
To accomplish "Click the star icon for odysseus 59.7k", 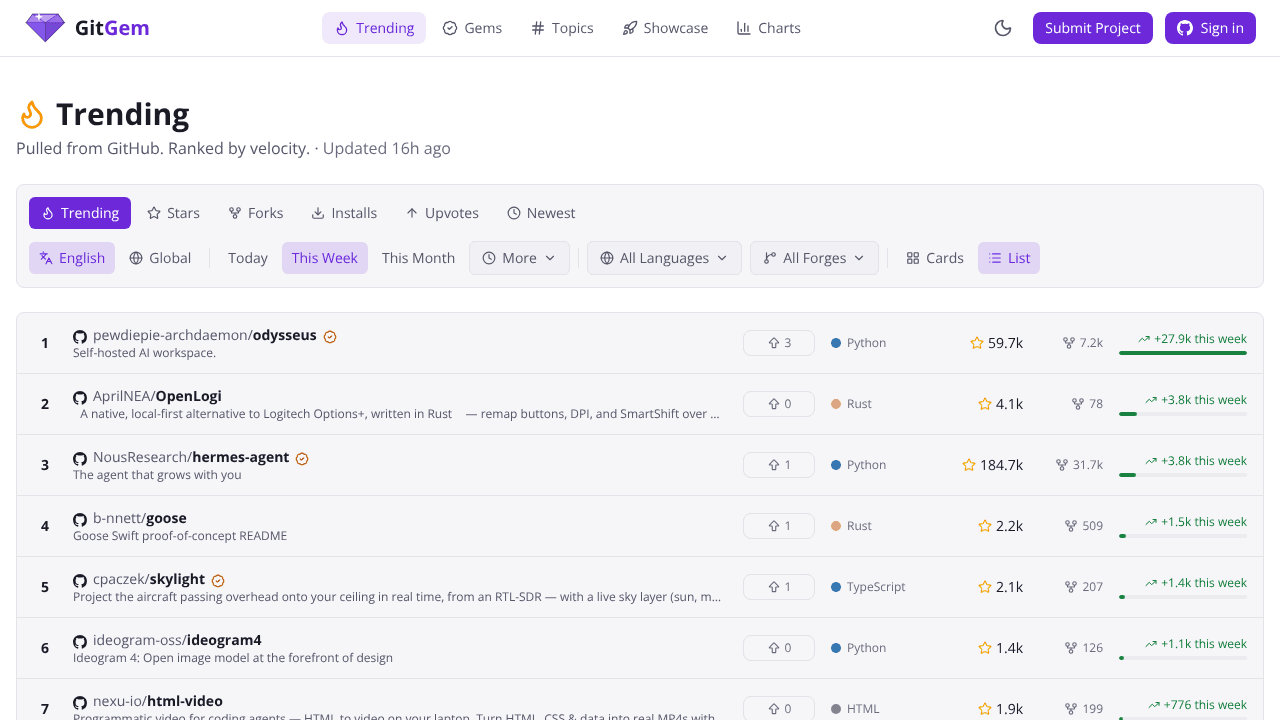I will pos(977,343).
